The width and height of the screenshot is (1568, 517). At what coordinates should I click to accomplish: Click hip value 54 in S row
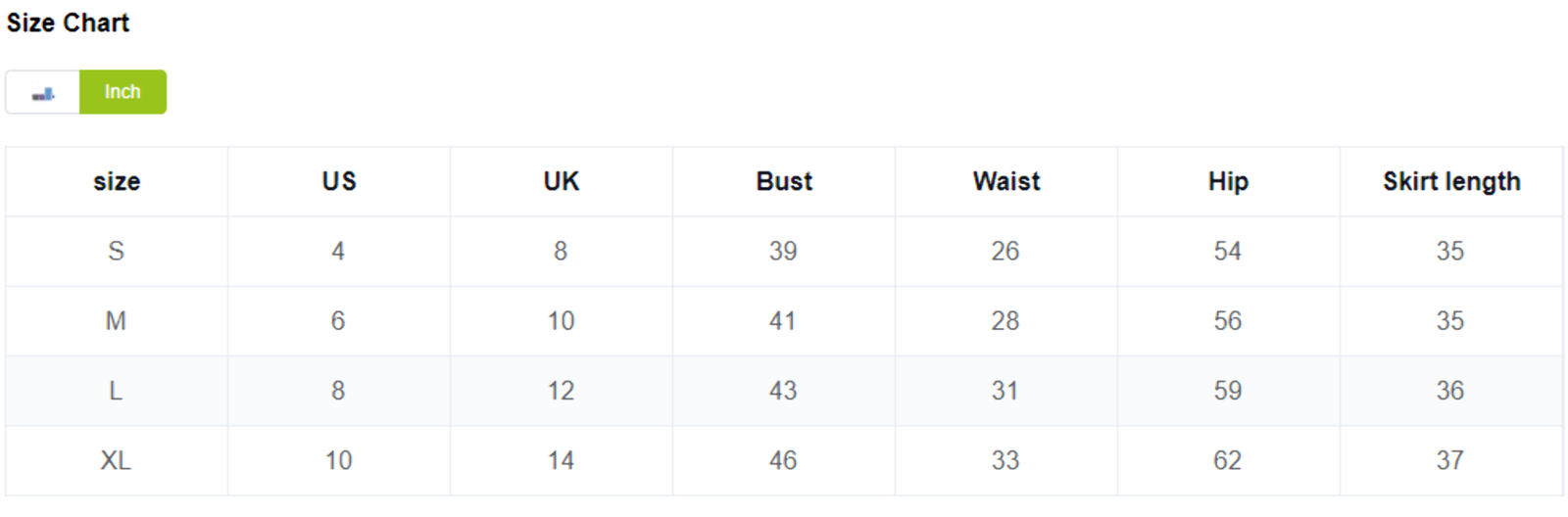1228,251
